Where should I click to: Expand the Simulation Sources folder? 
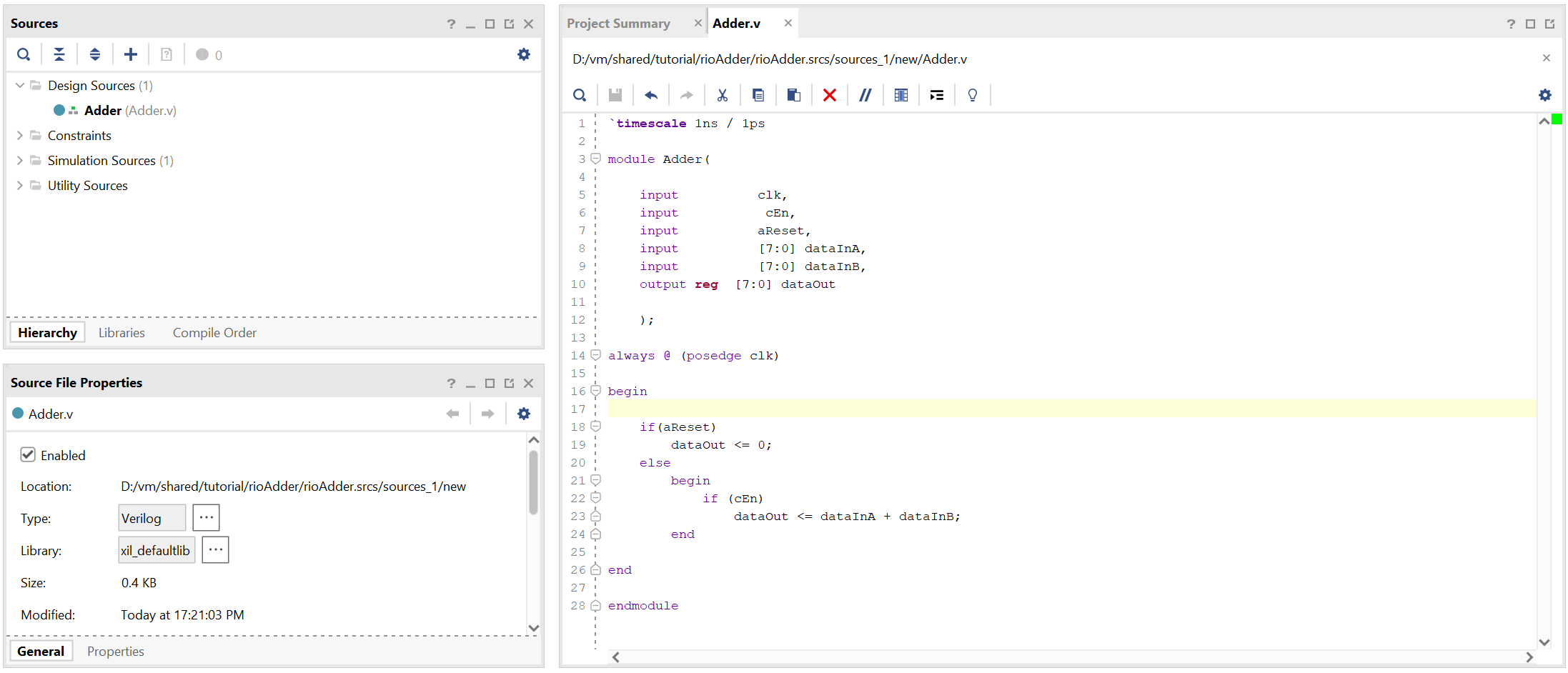click(19, 160)
